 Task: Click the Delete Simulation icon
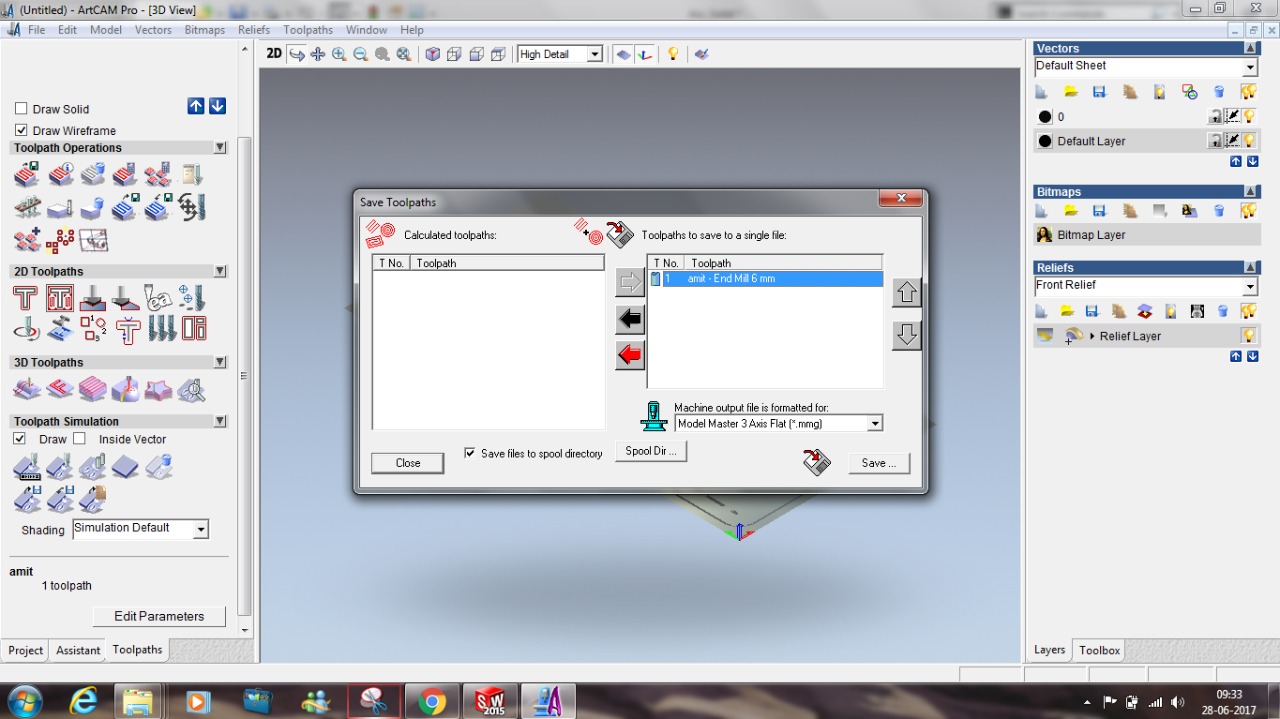click(x=158, y=465)
